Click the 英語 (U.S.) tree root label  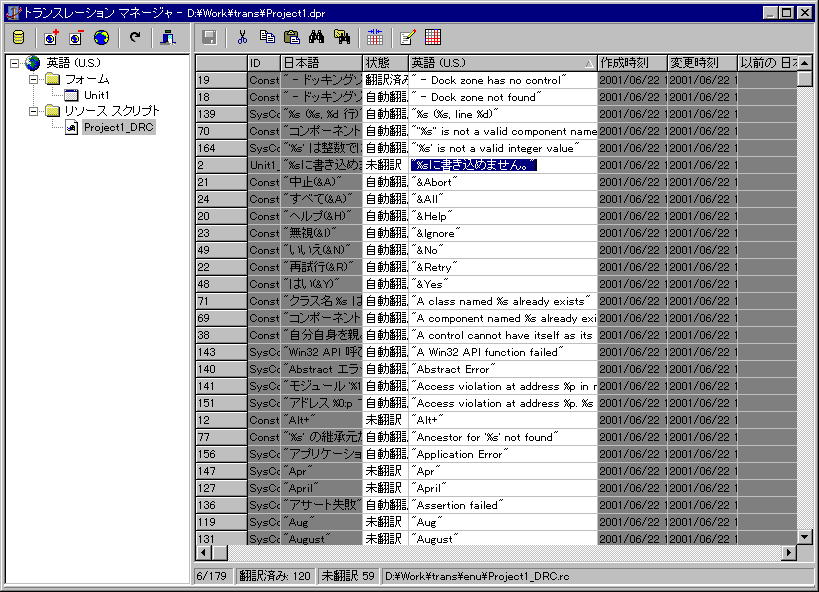pyautogui.click(x=73, y=63)
